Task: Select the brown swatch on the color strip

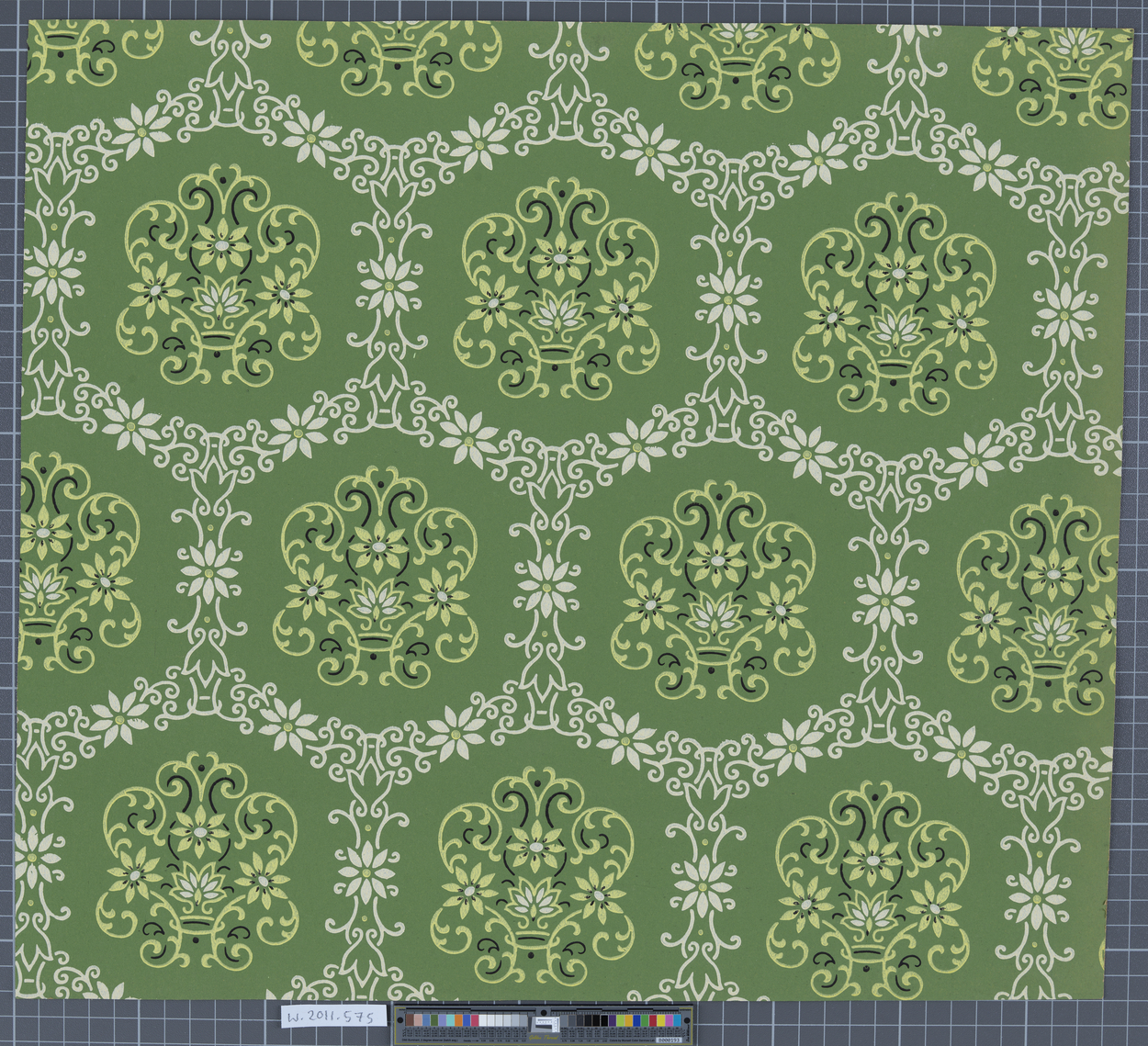Action: pos(410,1020)
